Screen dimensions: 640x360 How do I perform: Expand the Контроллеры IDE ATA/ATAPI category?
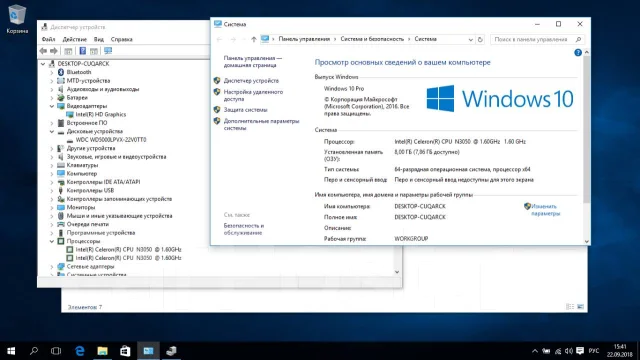(x=52, y=182)
